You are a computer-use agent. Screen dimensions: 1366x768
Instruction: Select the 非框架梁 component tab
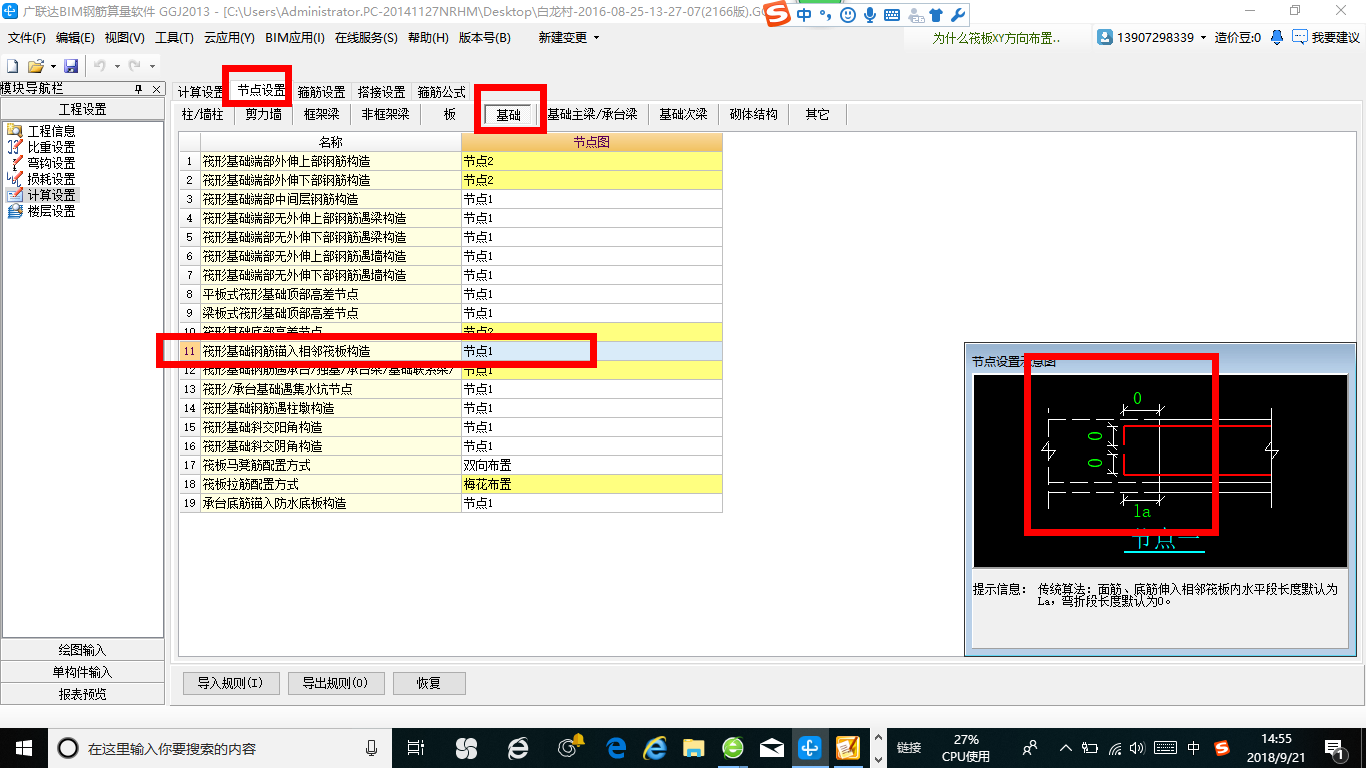point(385,114)
